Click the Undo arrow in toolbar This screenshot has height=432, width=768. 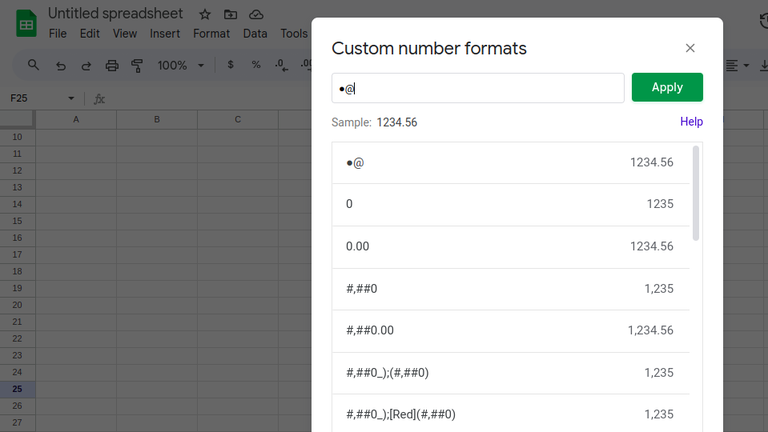click(61, 65)
